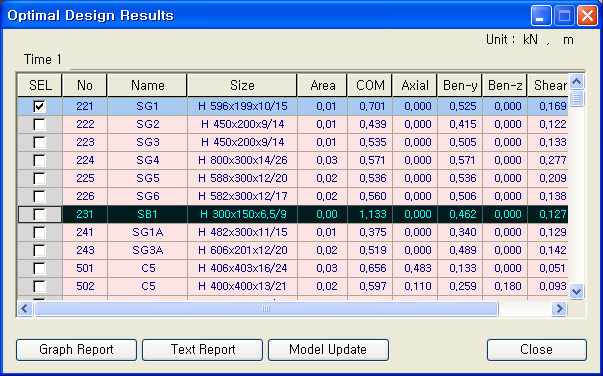
Task: Click size cell "H 800x300x14/26"
Action: pyautogui.click(x=243, y=160)
